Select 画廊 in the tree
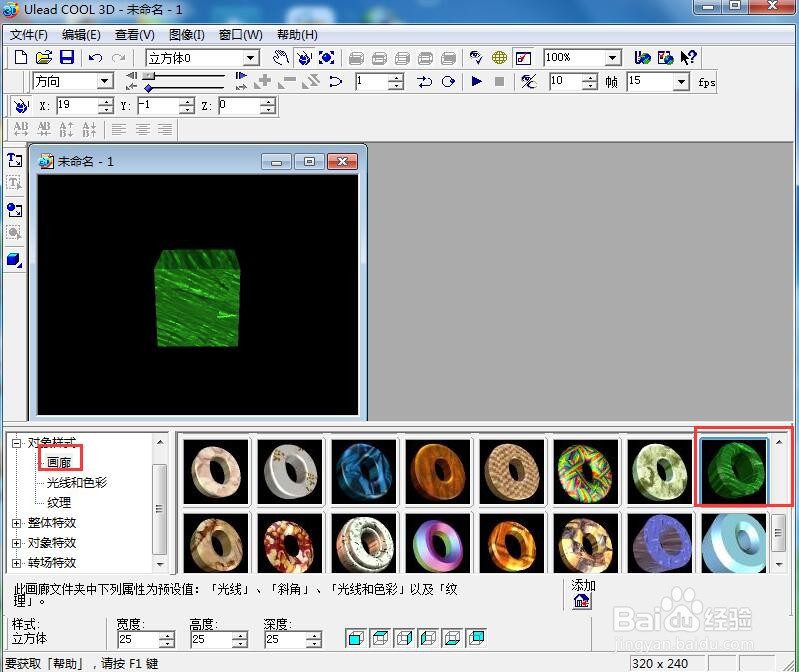The image size is (799, 672). tap(59, 462)
